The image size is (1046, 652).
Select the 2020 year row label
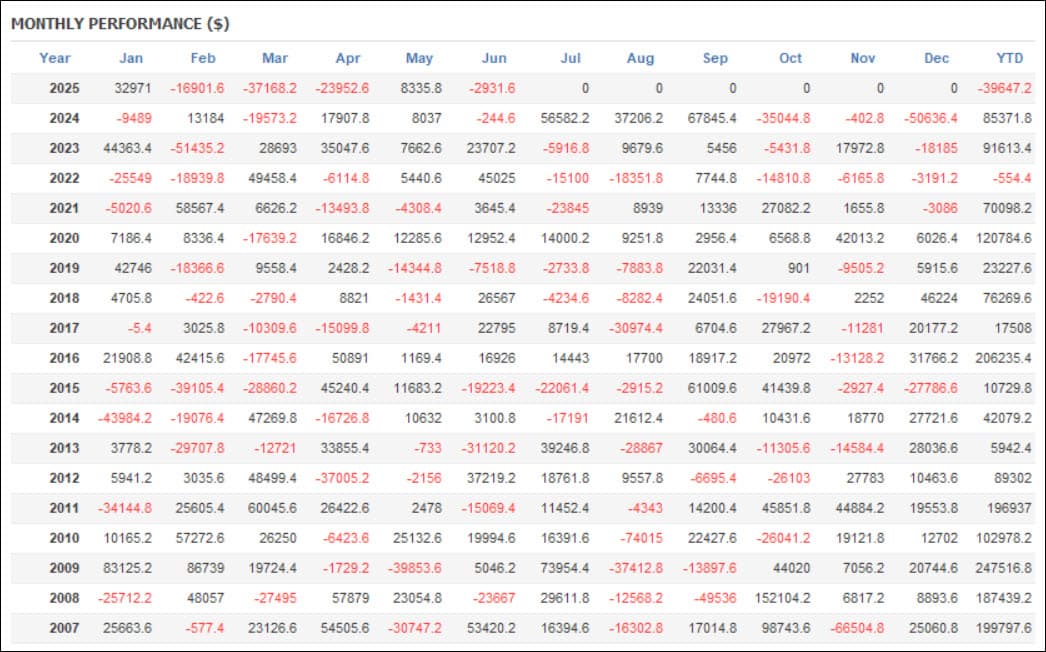point(64,238)
